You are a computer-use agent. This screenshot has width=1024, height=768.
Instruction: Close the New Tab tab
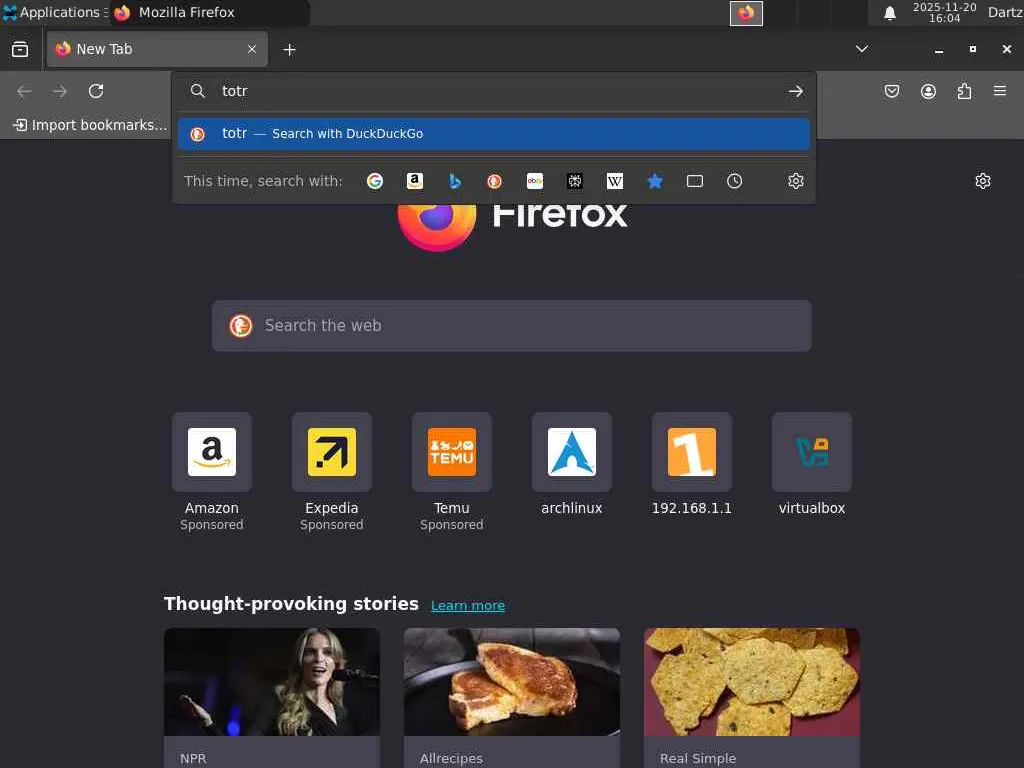(251, 49)
